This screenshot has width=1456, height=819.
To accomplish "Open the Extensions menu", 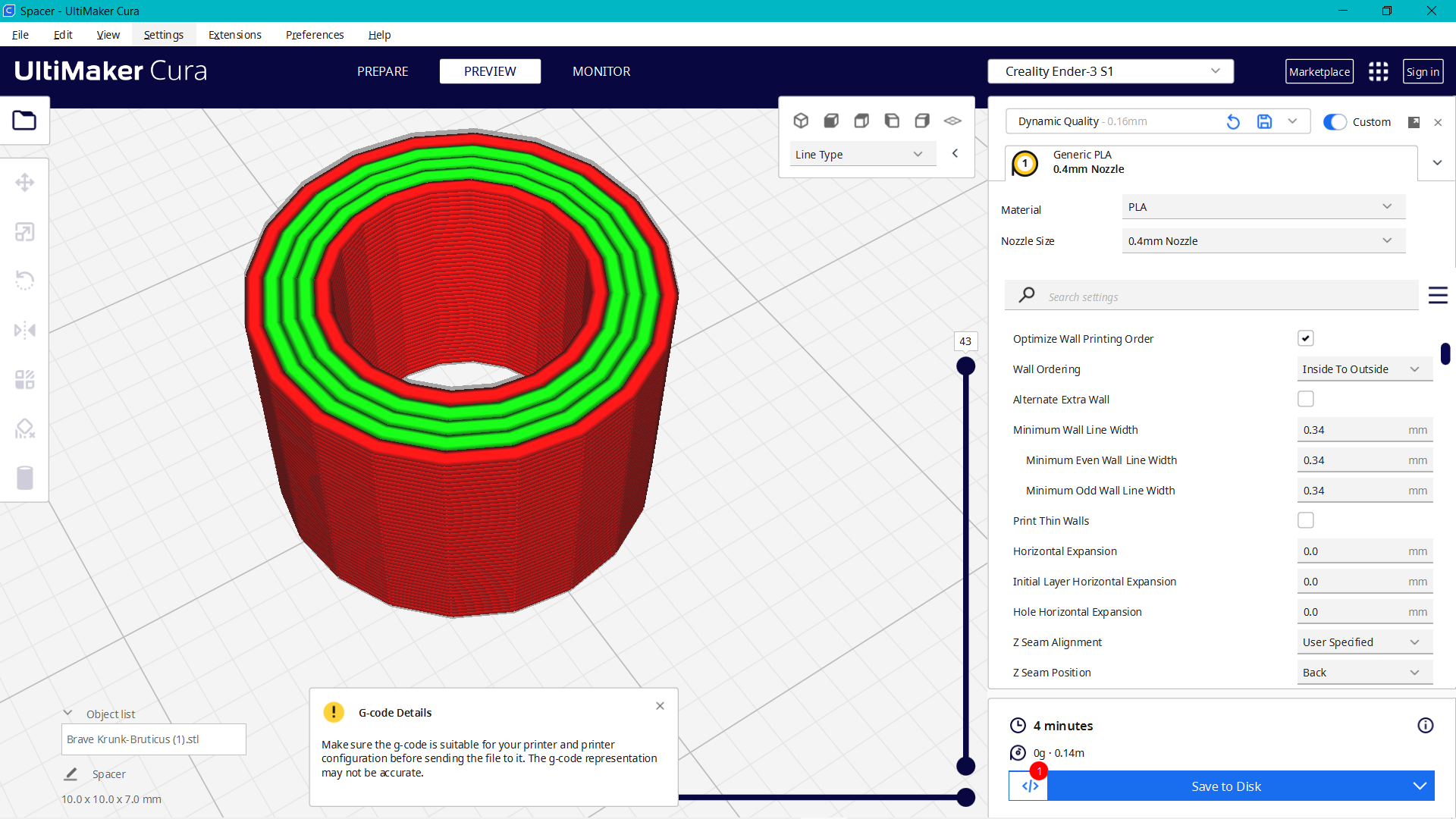I will [234, 34].
